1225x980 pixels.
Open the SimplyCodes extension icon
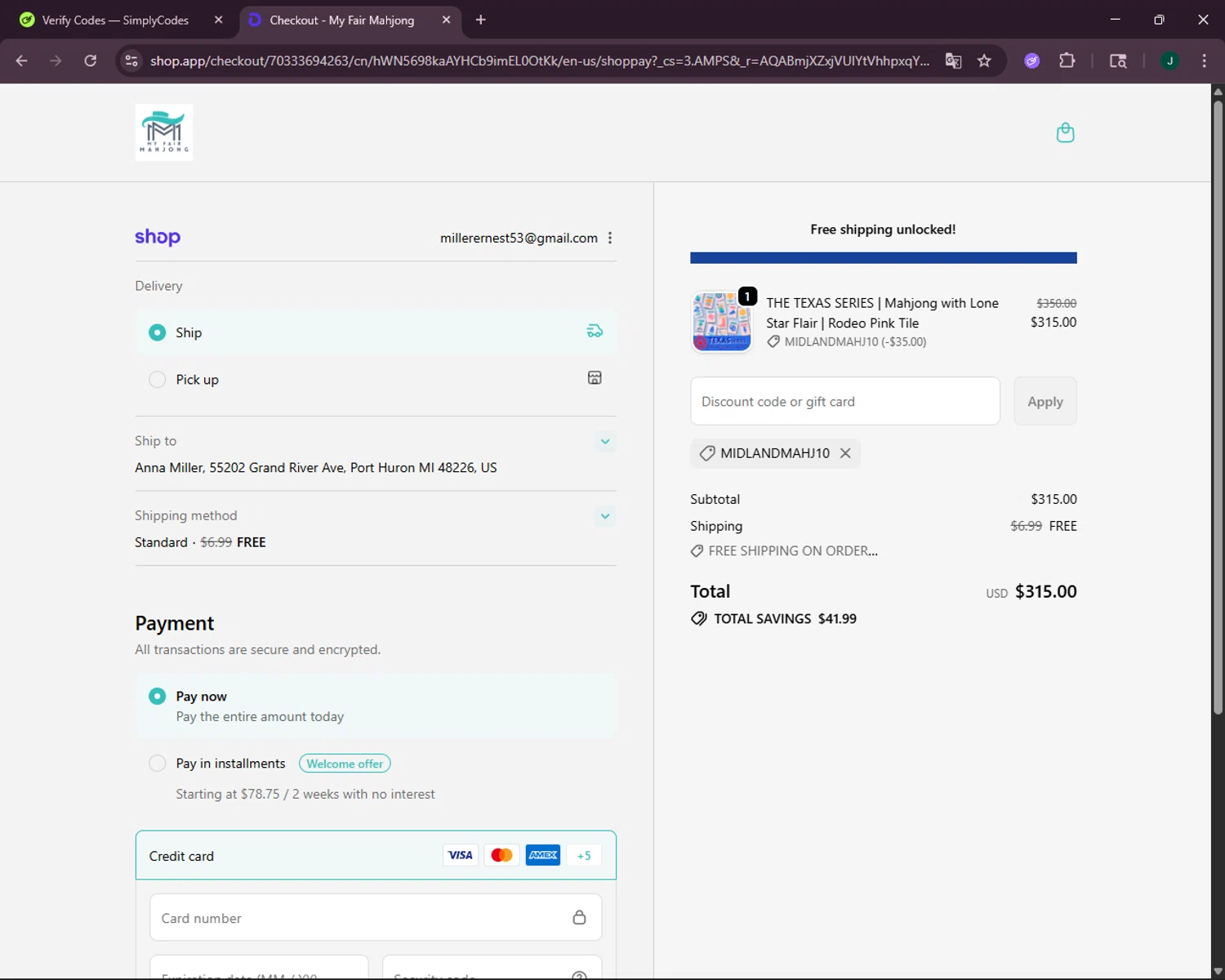tap(1032, 60)
